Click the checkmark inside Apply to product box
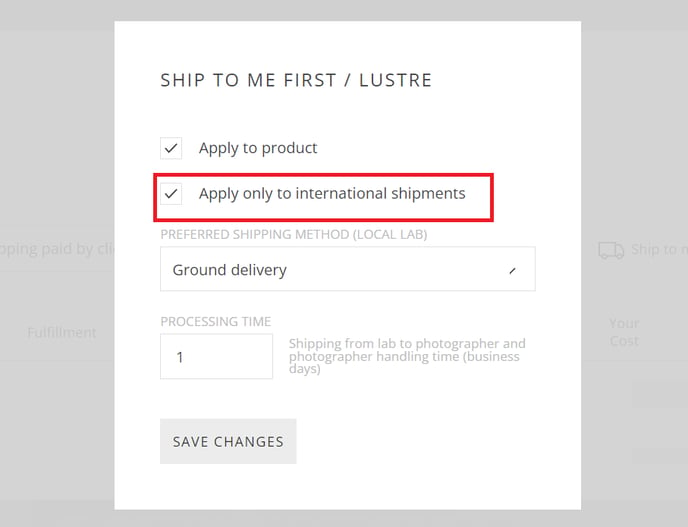 pos(171,148)
